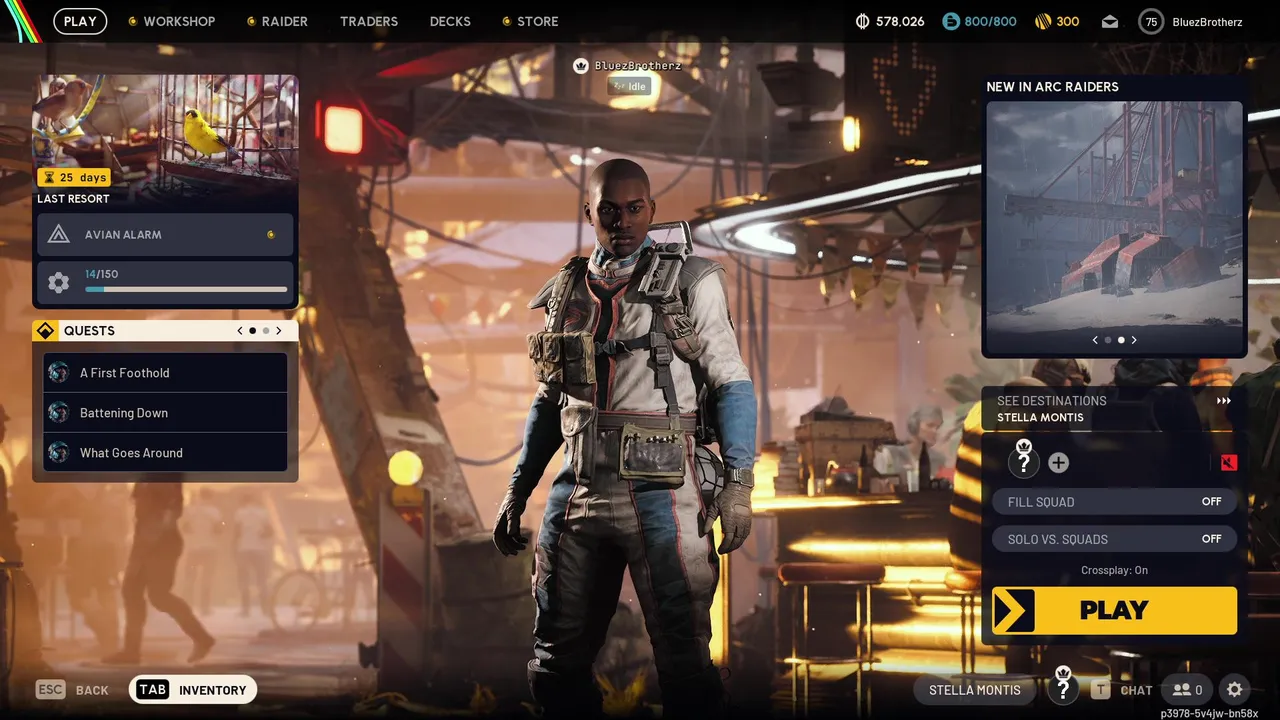Viewport: 1280px width, 720px height.
Task: Click the Quests diamond header icon
Action: [x=45, y=331]
